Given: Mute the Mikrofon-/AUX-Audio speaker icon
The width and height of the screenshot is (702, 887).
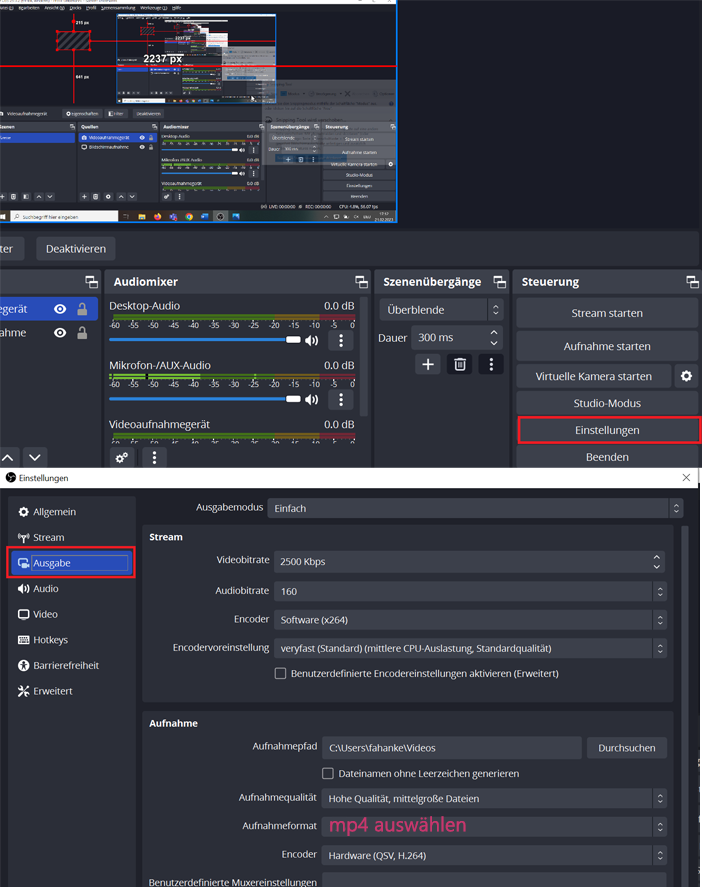Looking at the screenshot, I should pyautogui.click(x=312, y=400).
